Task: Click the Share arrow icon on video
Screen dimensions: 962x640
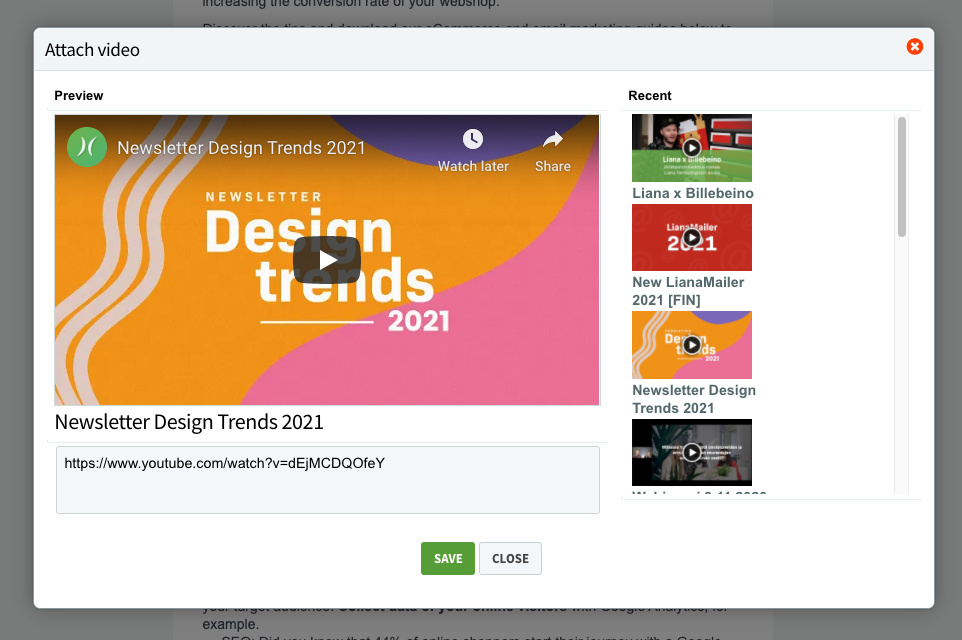Action: pos(553,139)
